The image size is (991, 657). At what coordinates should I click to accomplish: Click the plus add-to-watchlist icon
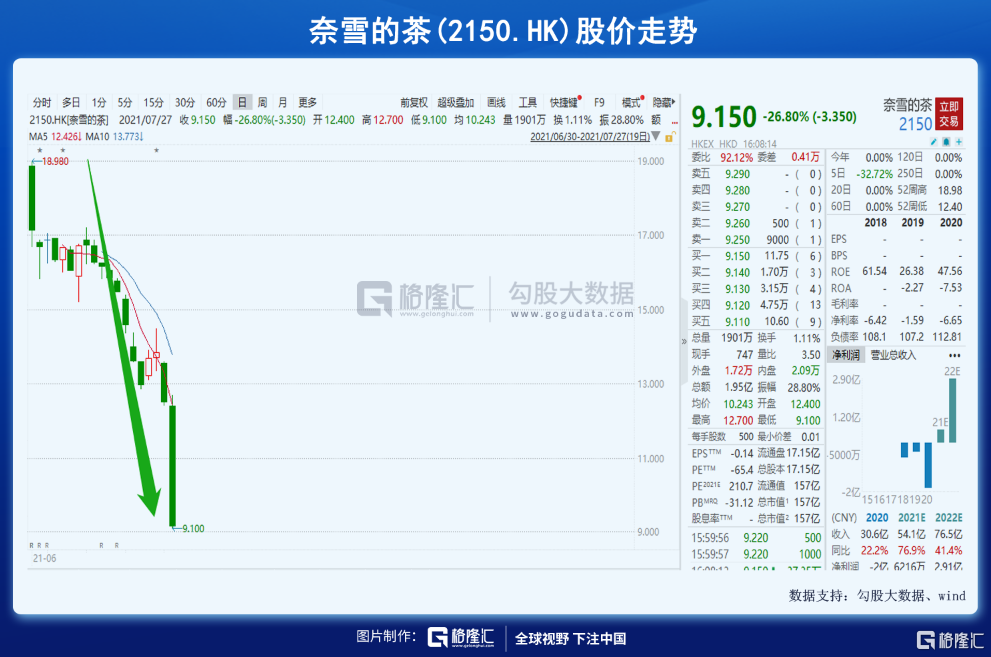958,142
